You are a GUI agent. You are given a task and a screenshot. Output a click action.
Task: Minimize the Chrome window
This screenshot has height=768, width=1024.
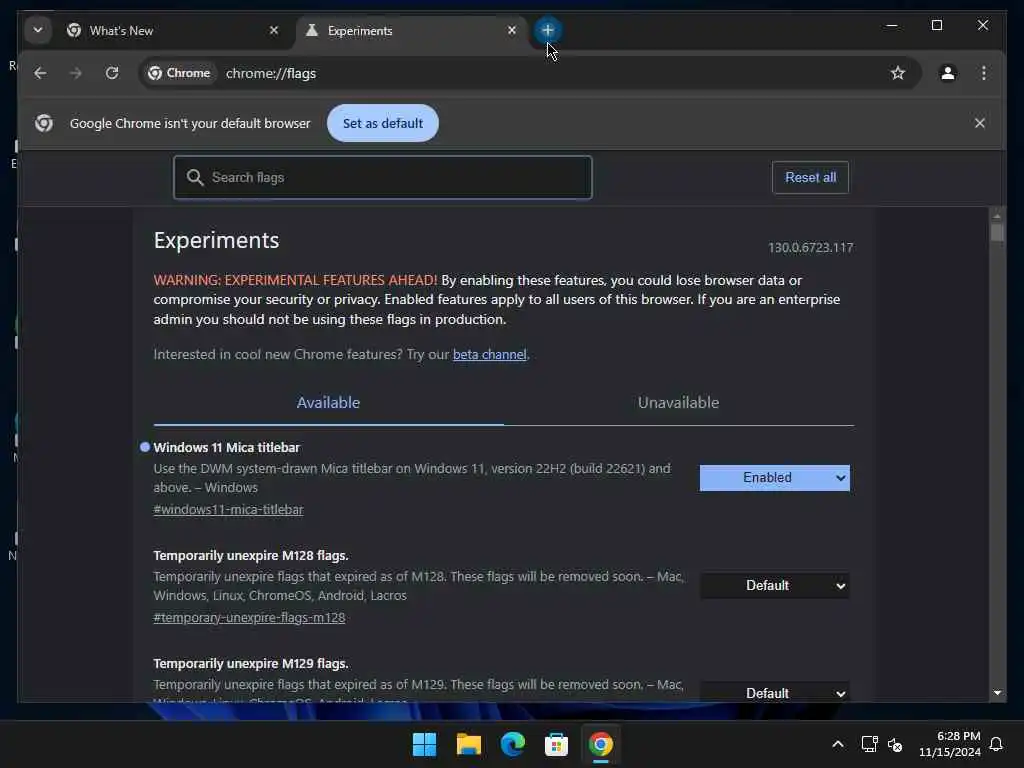(x=891, y=25)
